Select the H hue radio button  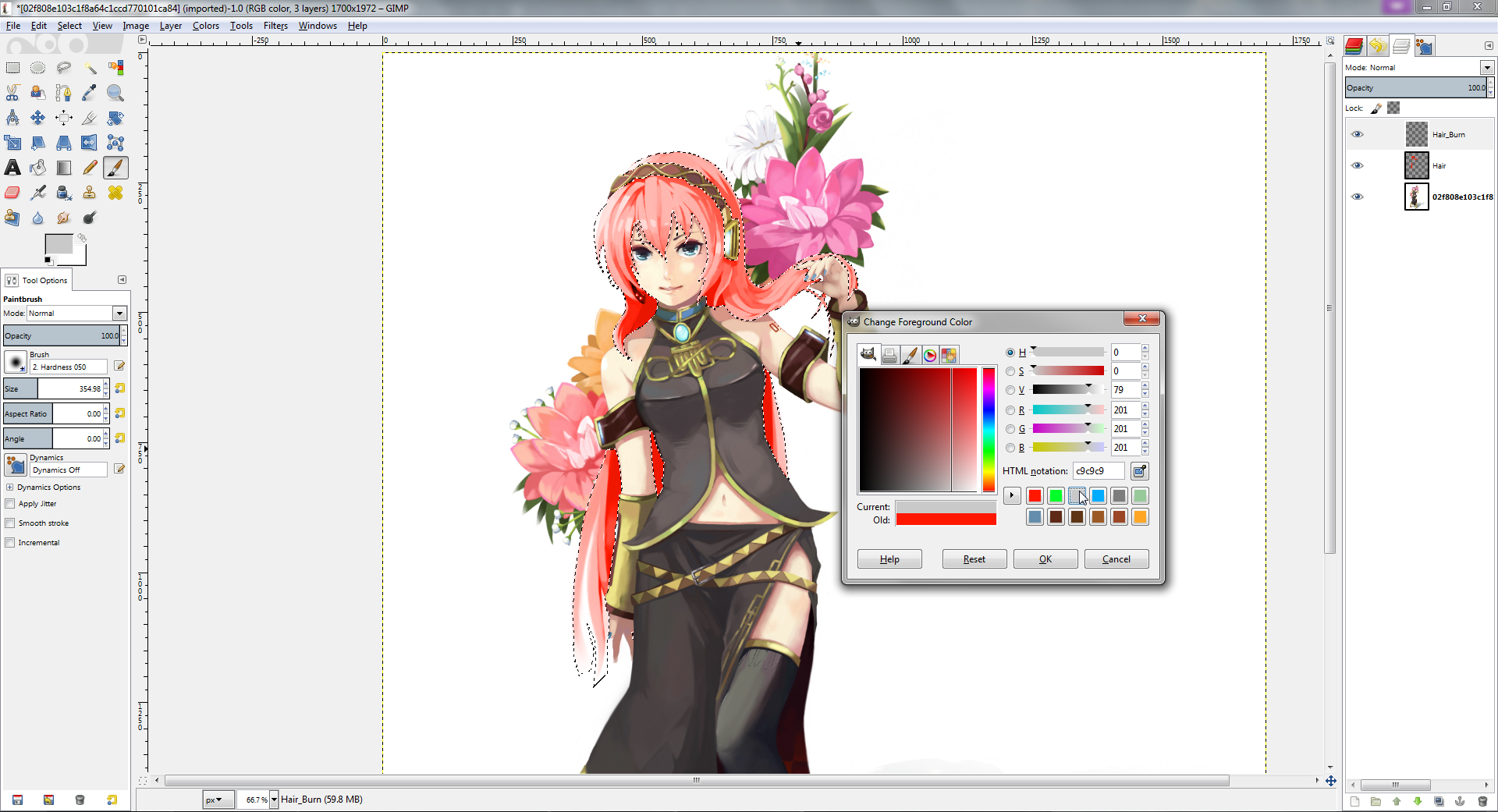1010,353
